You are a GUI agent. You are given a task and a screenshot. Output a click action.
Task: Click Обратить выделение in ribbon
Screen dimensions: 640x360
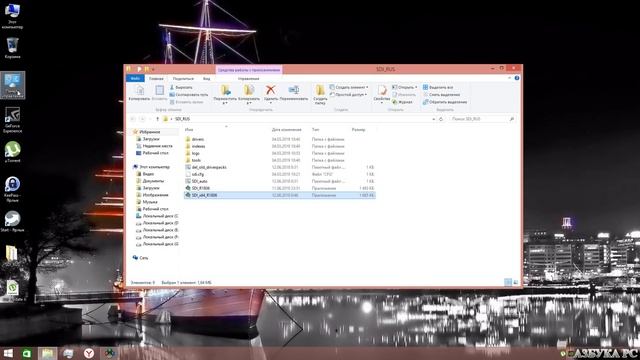point(445,102)
